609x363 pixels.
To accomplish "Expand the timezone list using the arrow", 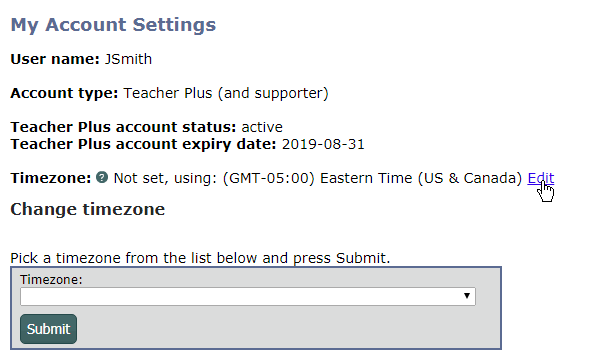I will [467, 296].
